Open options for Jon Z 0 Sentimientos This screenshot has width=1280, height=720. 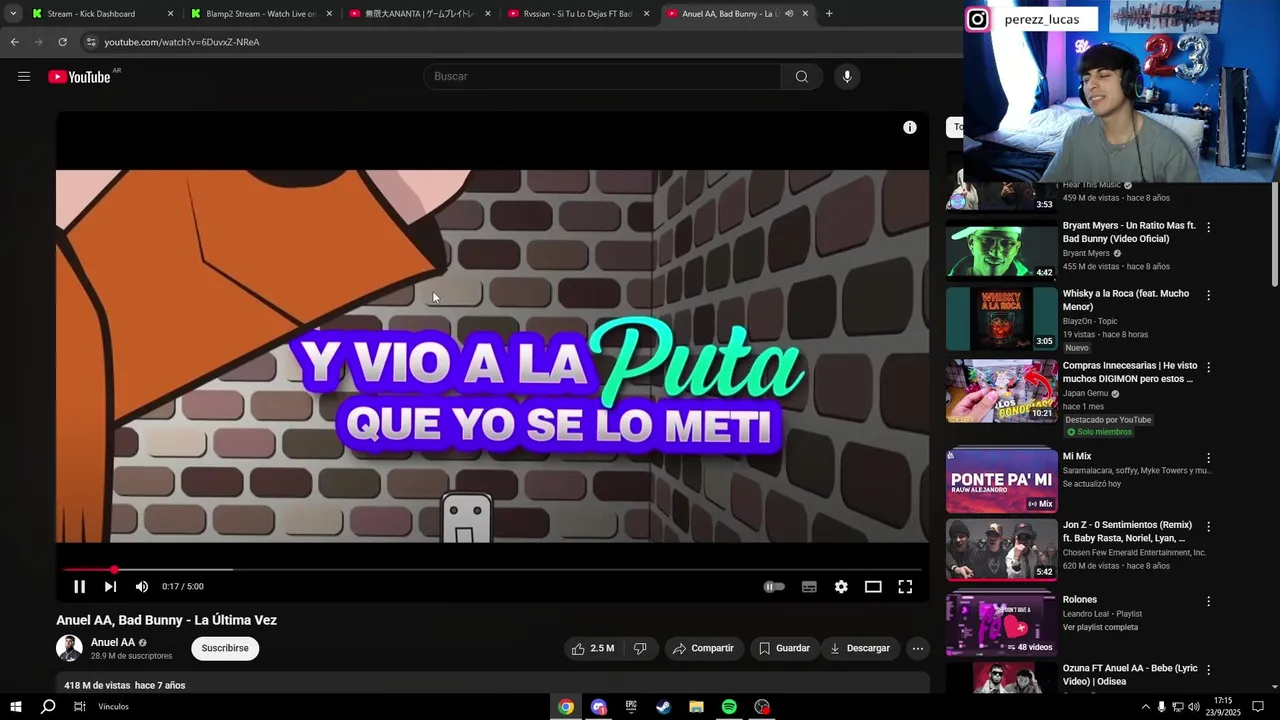coord(1208,526)
